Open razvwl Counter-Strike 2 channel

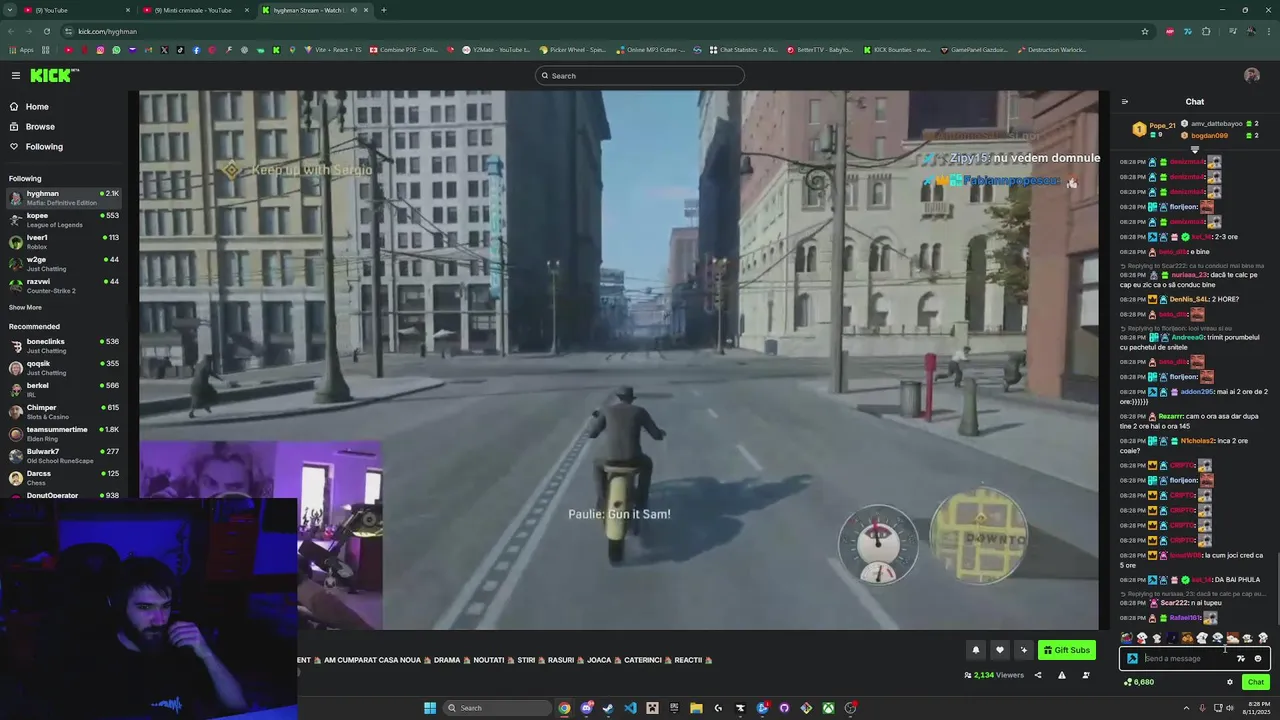tap(64, 286)
